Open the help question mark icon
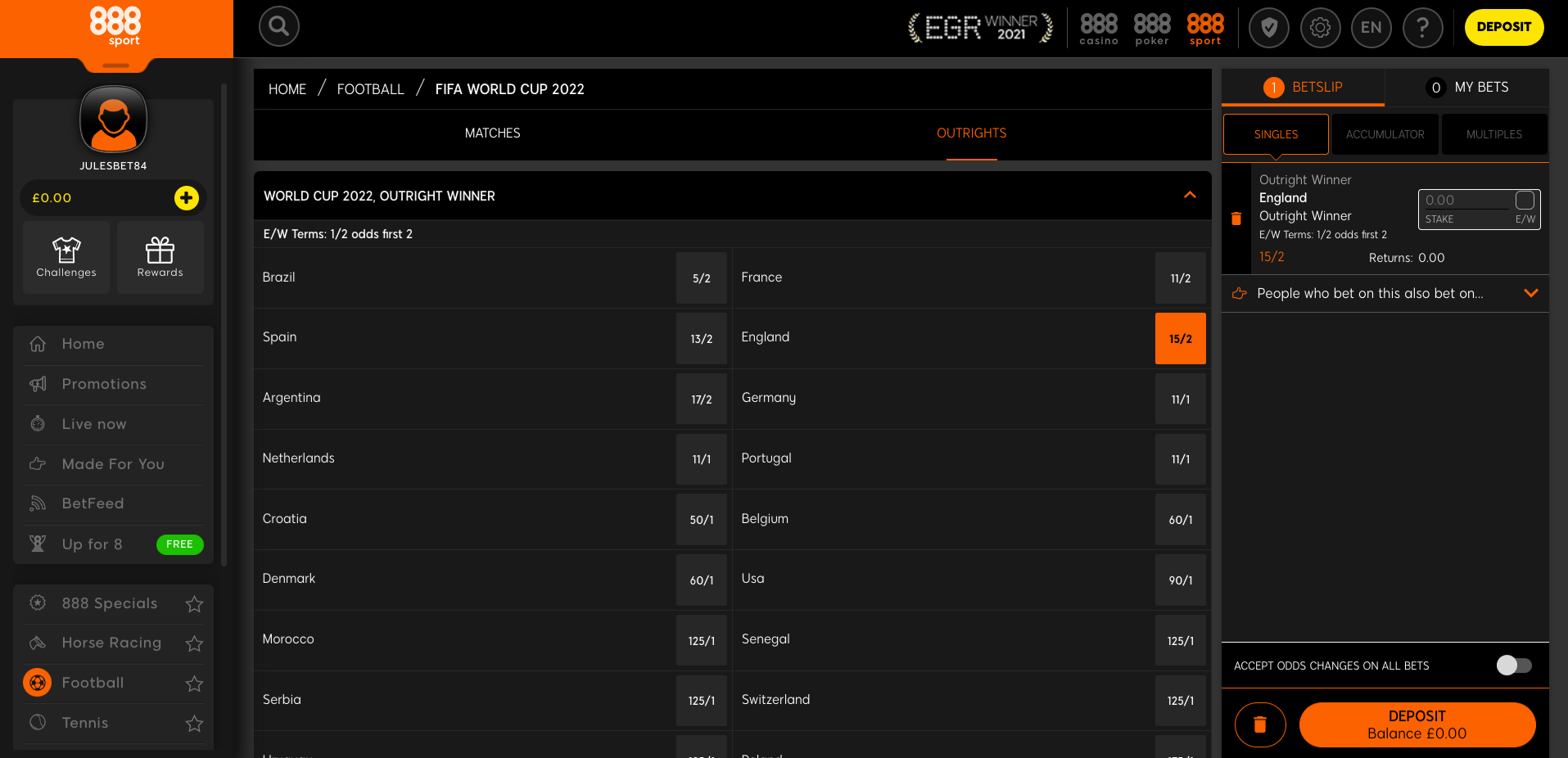Screen dimensions: 1568x758 [x=1423, y=28]
